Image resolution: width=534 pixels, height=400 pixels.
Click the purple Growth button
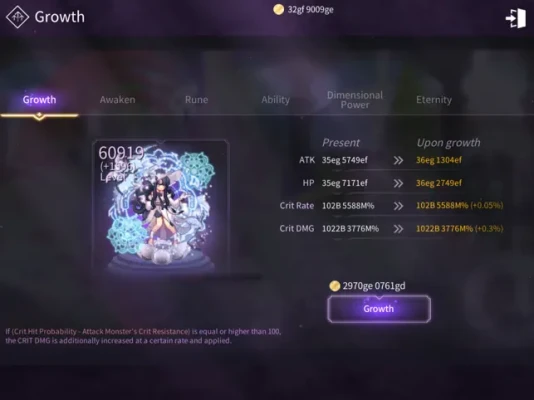[x=379, y=309]
